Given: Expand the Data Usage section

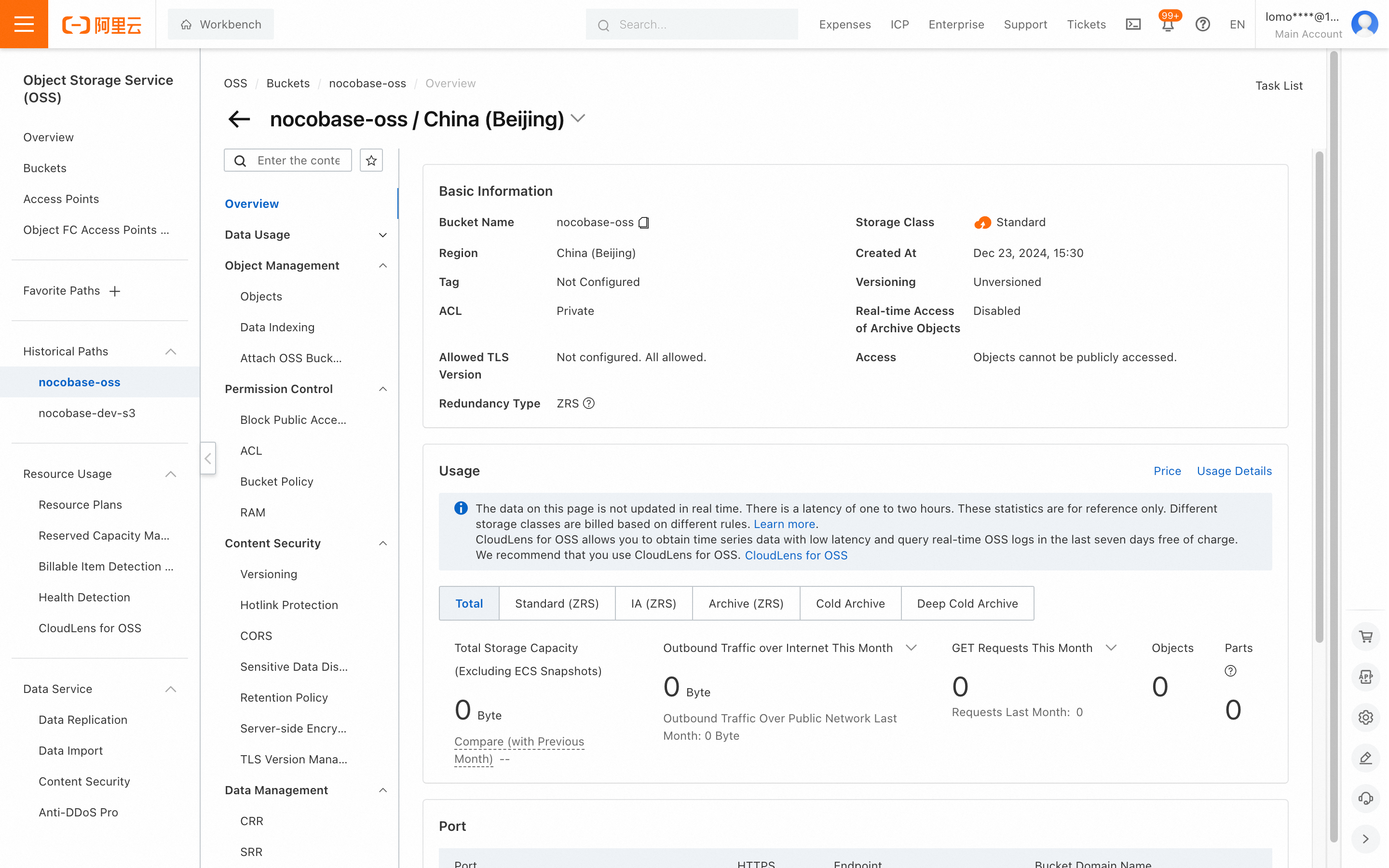Looking at the screenshot, I should click(382, 235).
